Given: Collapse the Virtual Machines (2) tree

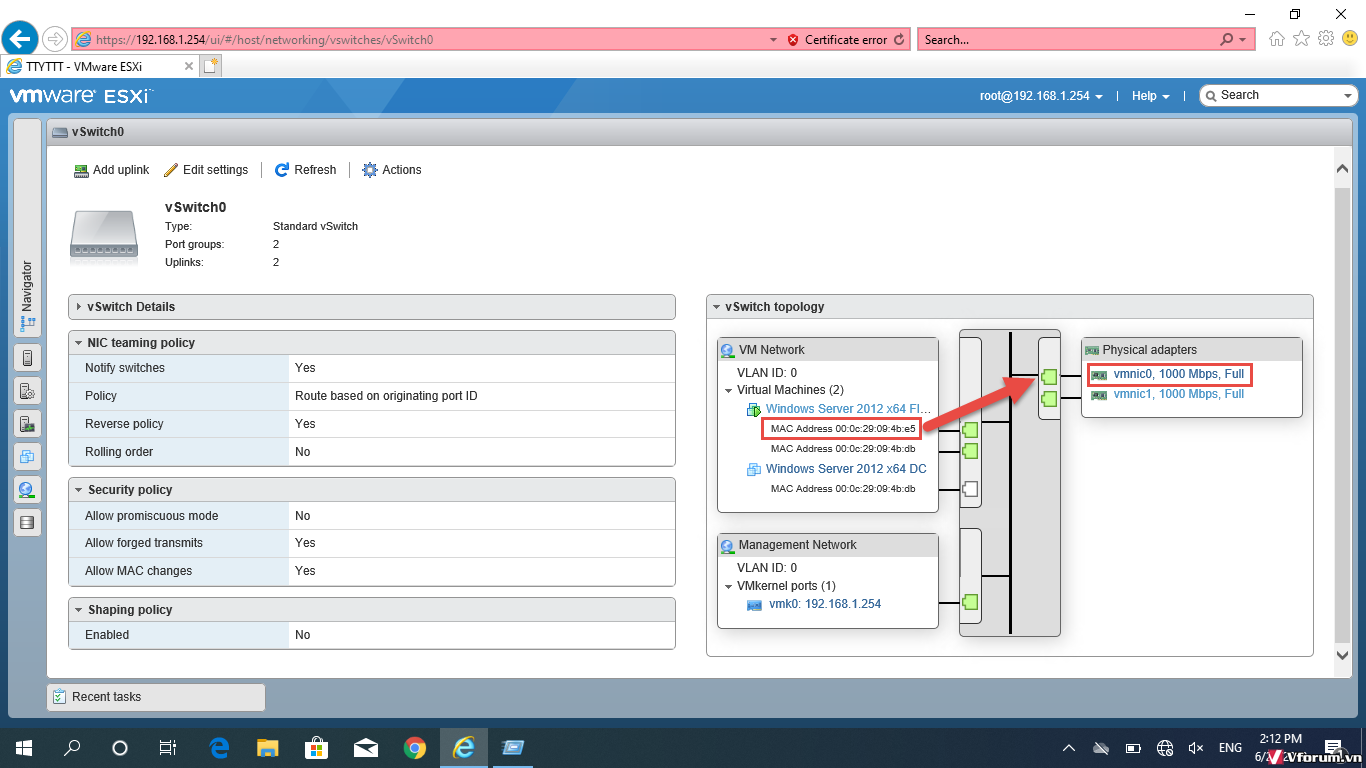Looking at the screenshot, I should coord(728,390).
